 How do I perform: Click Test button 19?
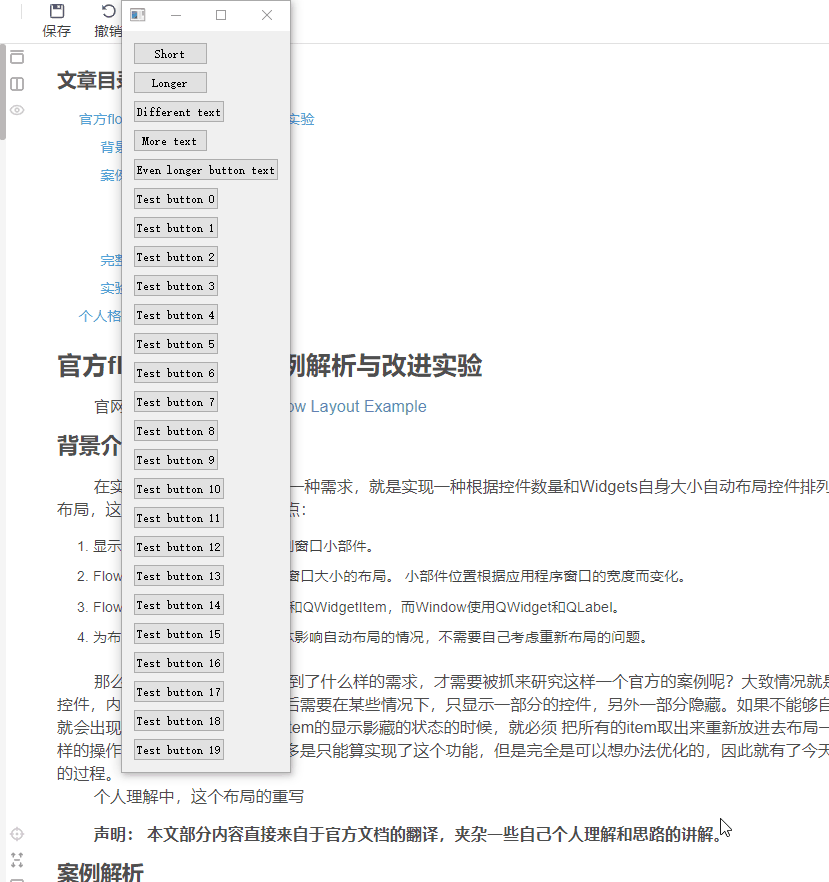tap(178, 749)
